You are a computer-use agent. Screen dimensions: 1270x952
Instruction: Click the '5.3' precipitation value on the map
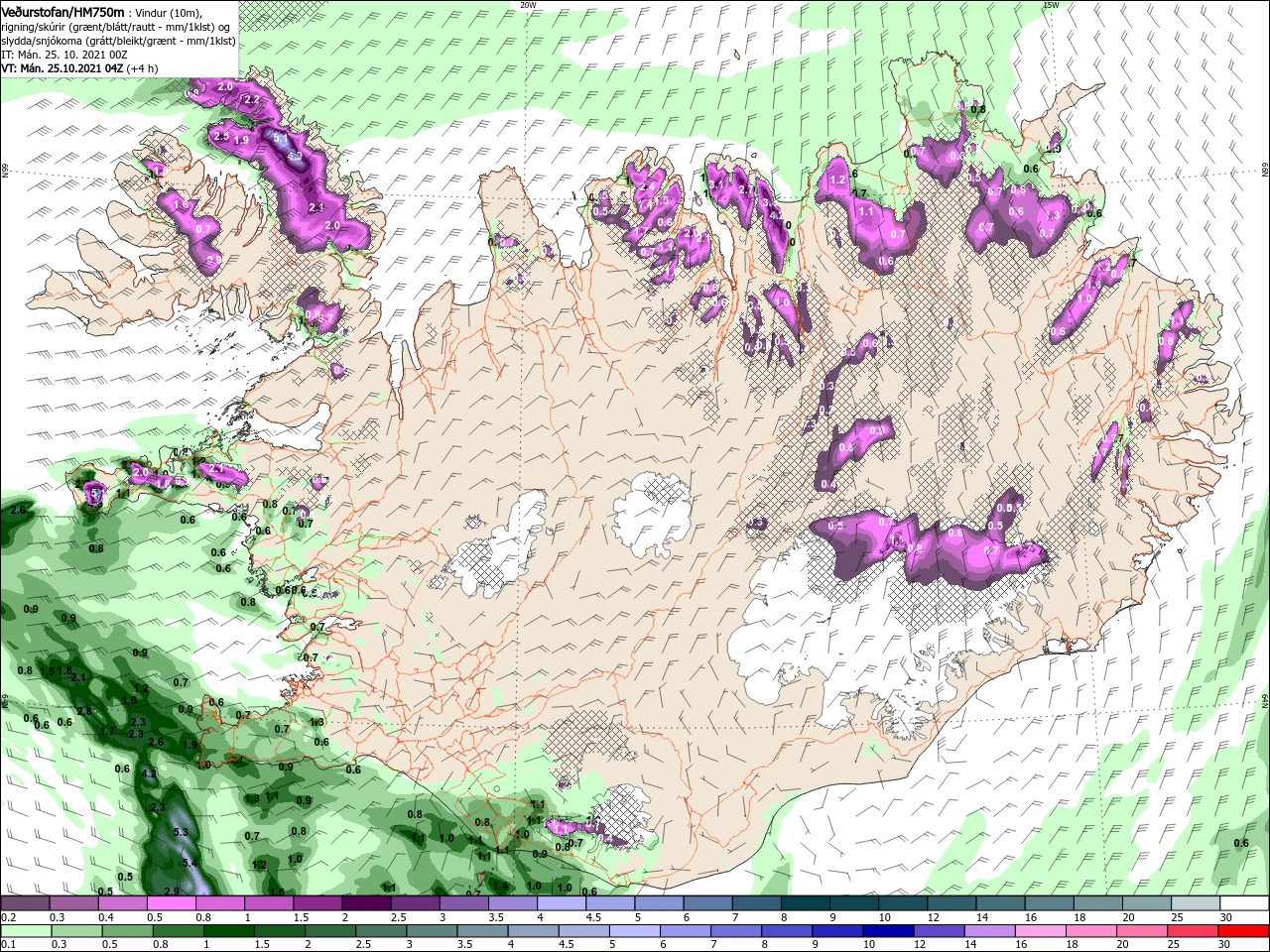181,833
